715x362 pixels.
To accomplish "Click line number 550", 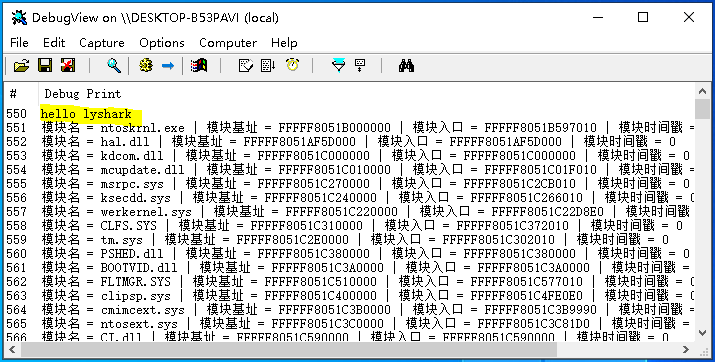I will click(16, 114).
